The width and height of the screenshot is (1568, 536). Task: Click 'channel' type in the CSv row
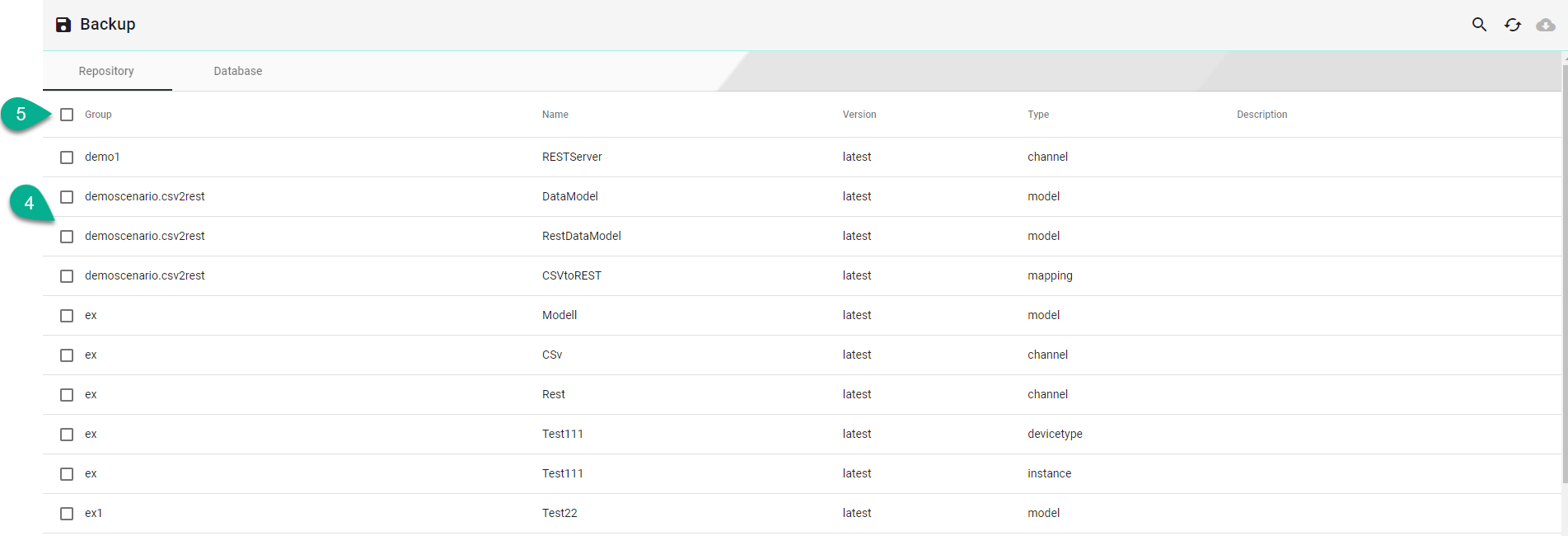(1047, 355)
